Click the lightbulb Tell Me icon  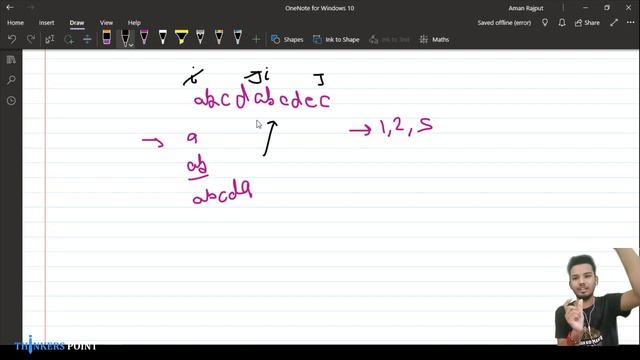[x=545, y=23]
